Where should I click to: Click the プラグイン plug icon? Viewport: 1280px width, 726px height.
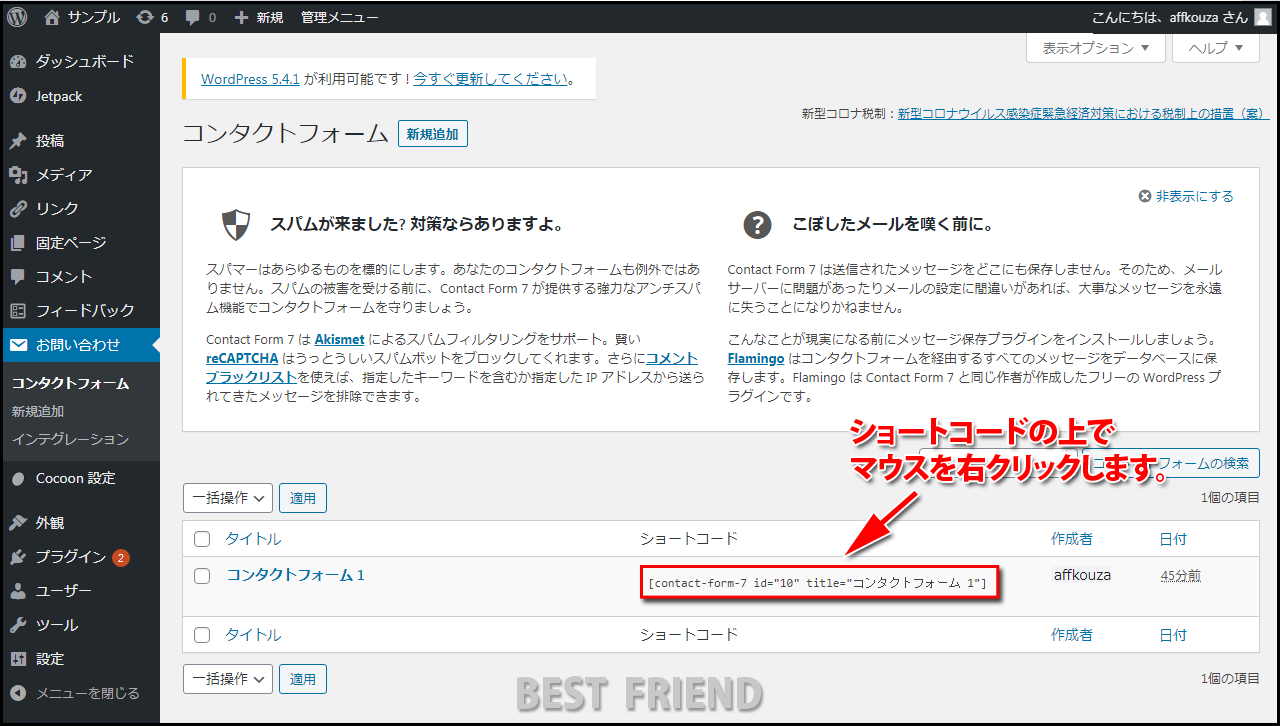[18, 557]
